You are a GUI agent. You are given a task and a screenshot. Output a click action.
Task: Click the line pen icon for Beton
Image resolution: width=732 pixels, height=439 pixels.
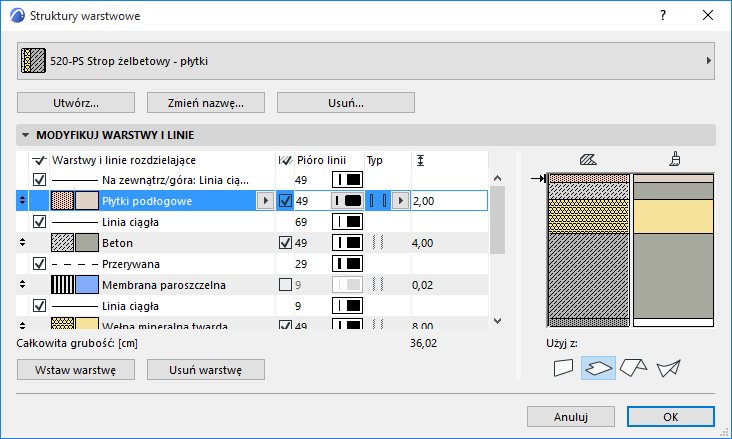[346, 242]
